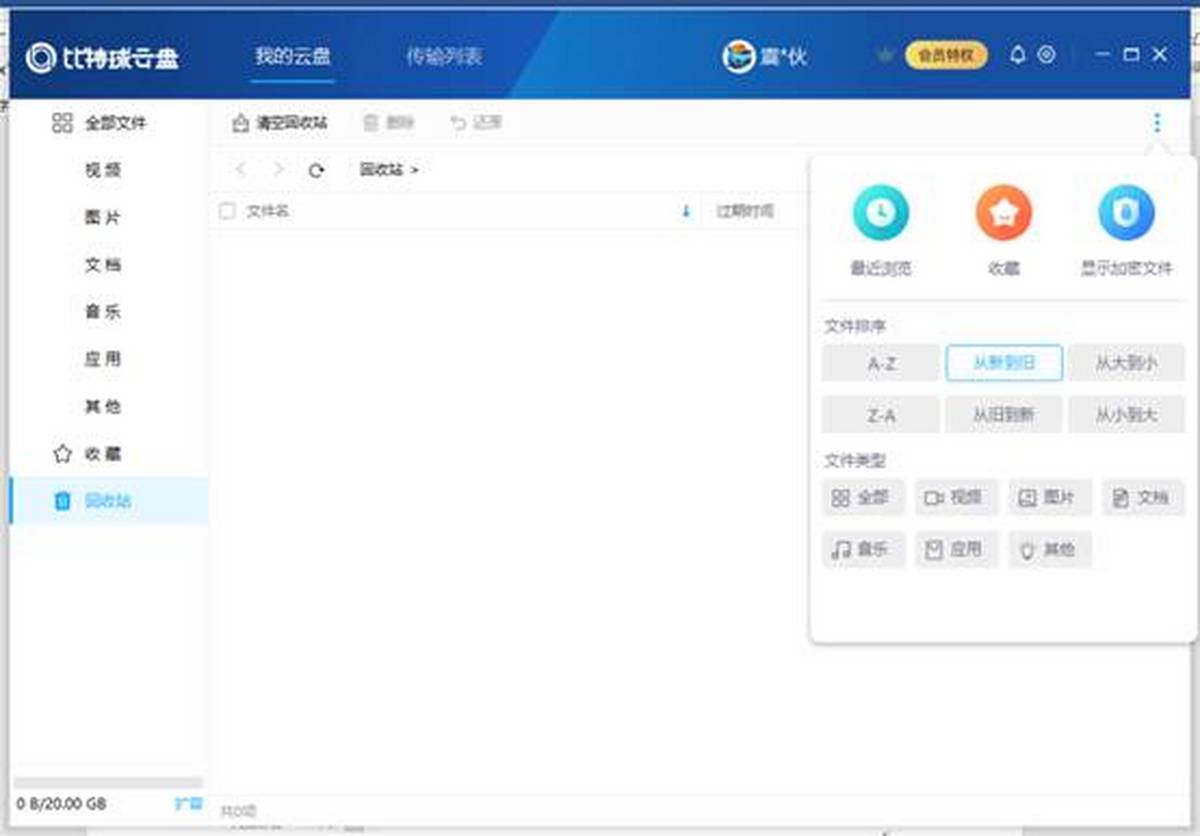The height and width of the screenshot is (836, 1200).
Task: Filter file type by 视频
Action: point(956,497)
